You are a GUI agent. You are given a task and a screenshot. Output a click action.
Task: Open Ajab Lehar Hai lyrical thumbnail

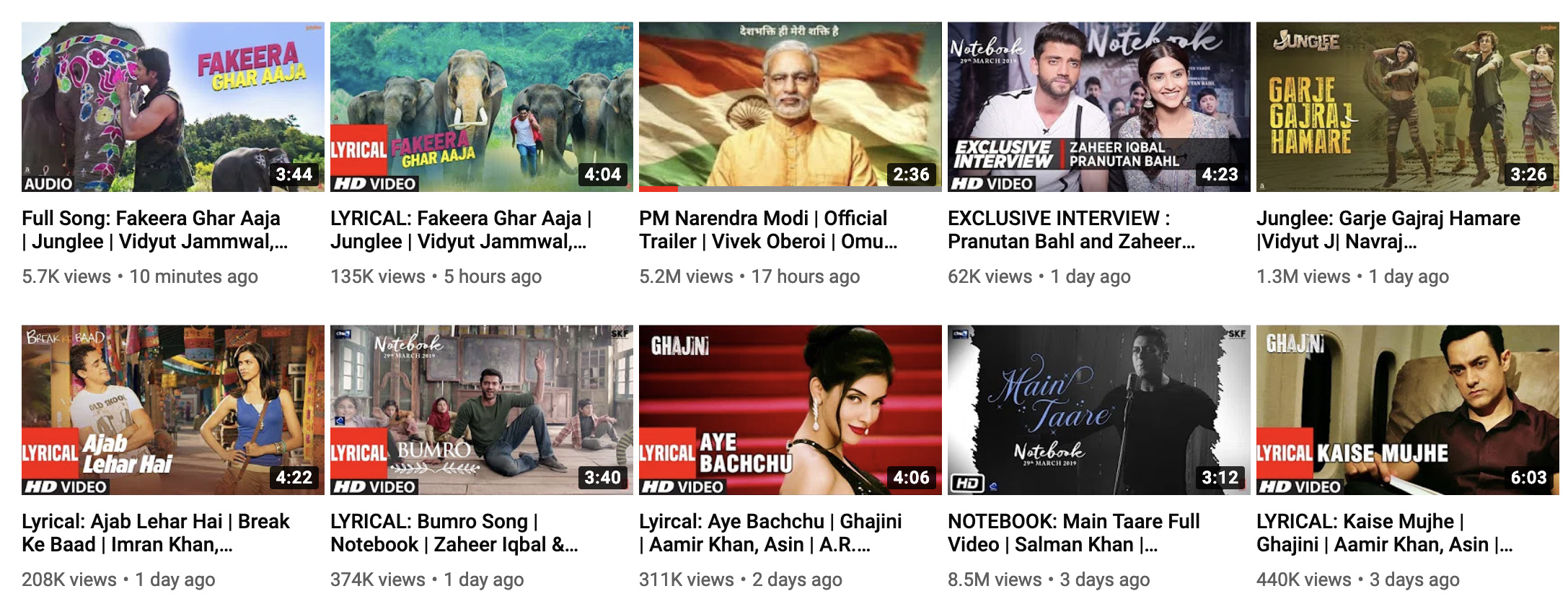tap(173, 410)
